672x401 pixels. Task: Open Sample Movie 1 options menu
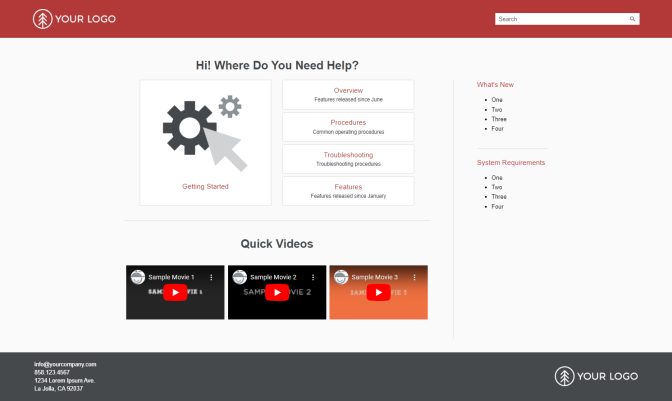211,277
